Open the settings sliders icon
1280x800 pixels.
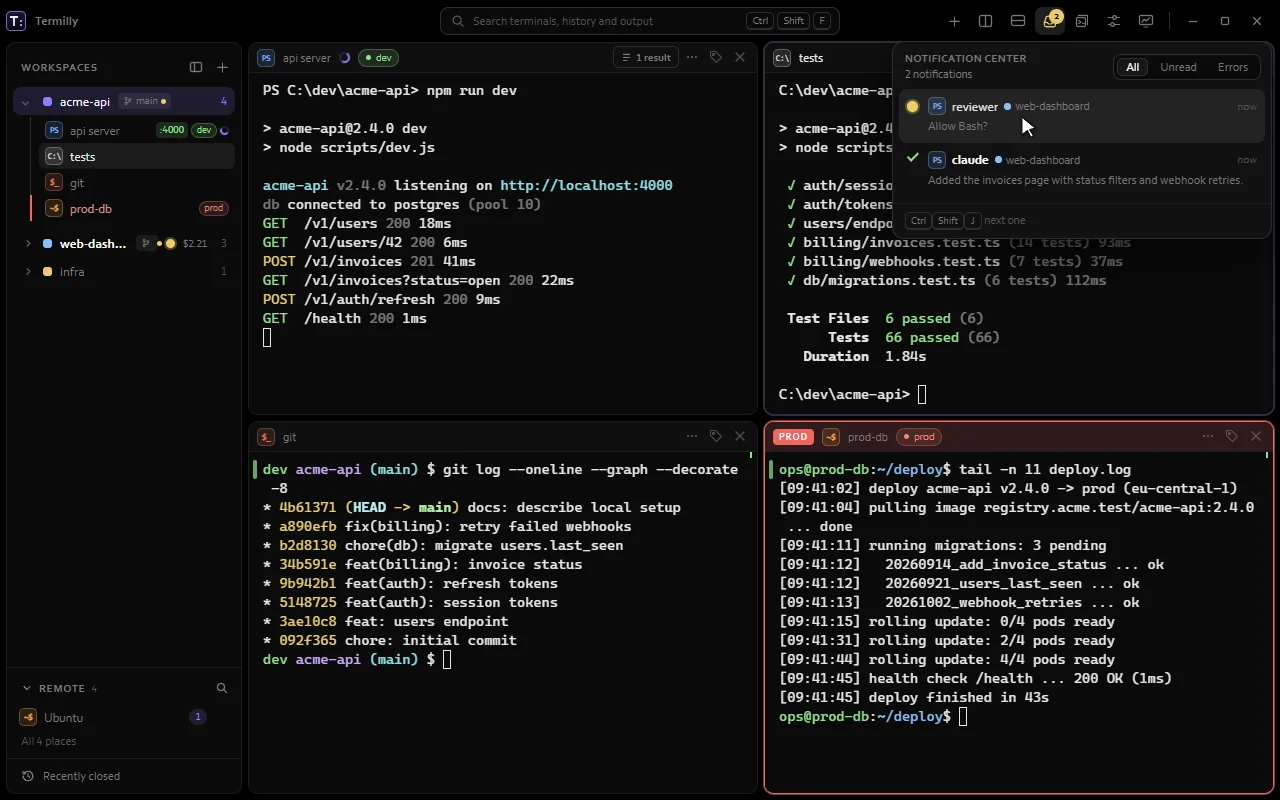1114,21
